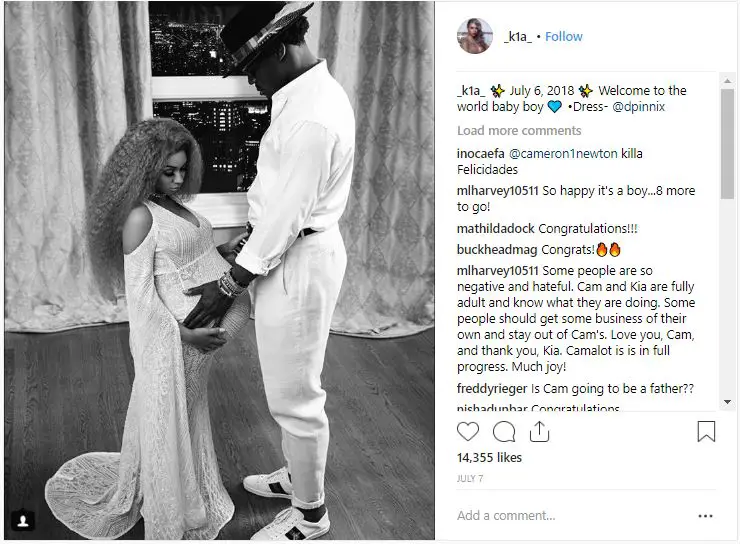This screenshot has height=544, width=740.
Task: Visit freddyrieger commenter profile
Action: tap(492, 389)
